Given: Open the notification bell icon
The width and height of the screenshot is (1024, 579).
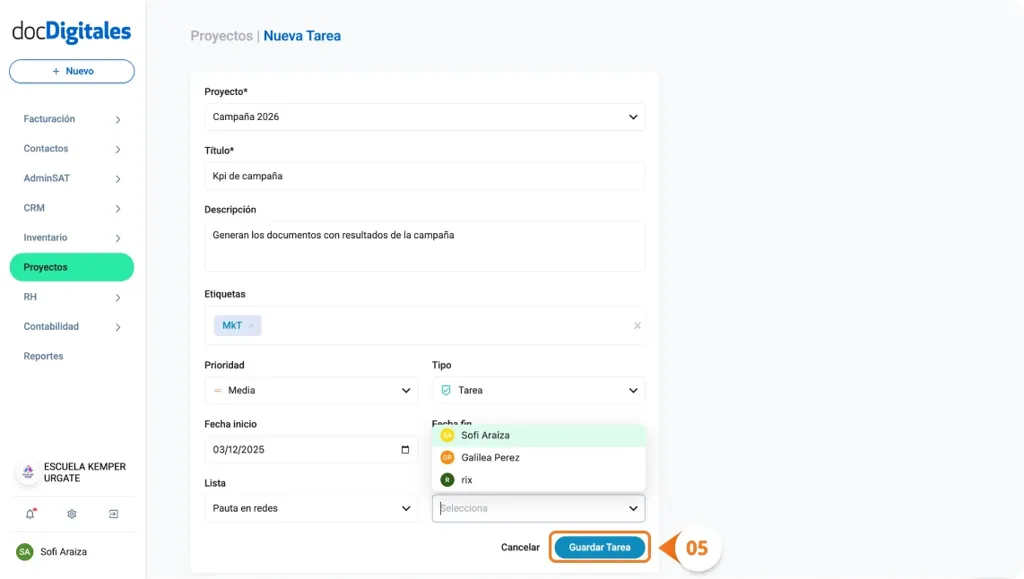Looking at the screenshot, I should click(x=28, y=513).
